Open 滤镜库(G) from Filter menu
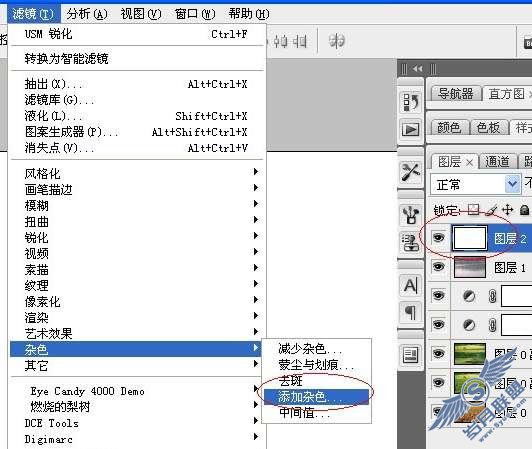The height and width of the screenshot is (449, 532). click(136, 100)
